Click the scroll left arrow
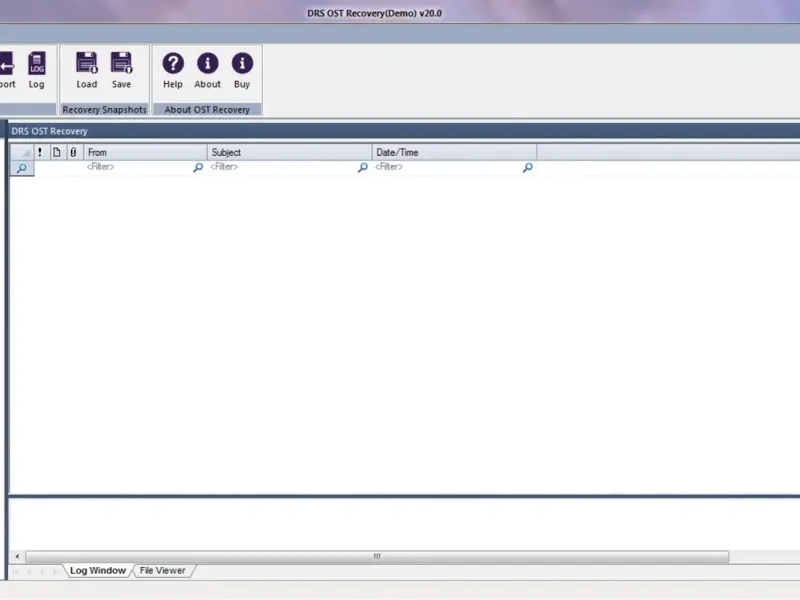The width and height of the screenshot is (800, 600). 17,556
